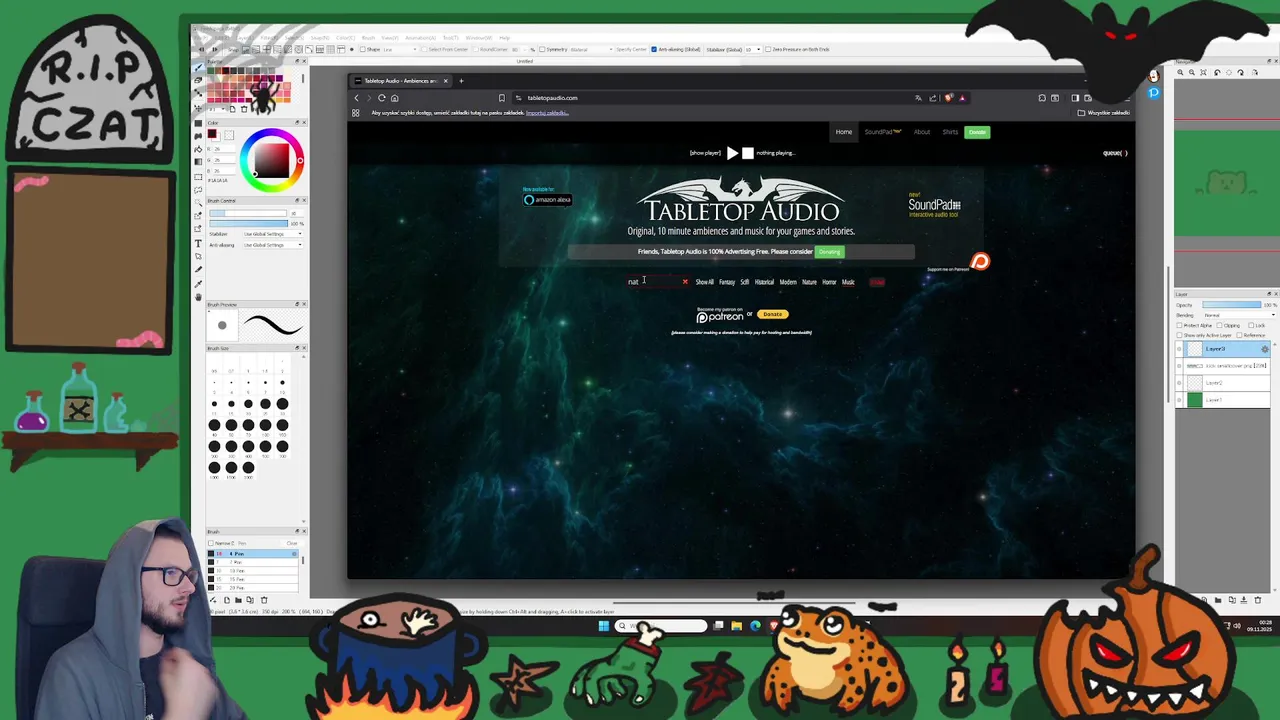1280x720 pixels.
Task: Click the show player link
Action: click(705, 153)
